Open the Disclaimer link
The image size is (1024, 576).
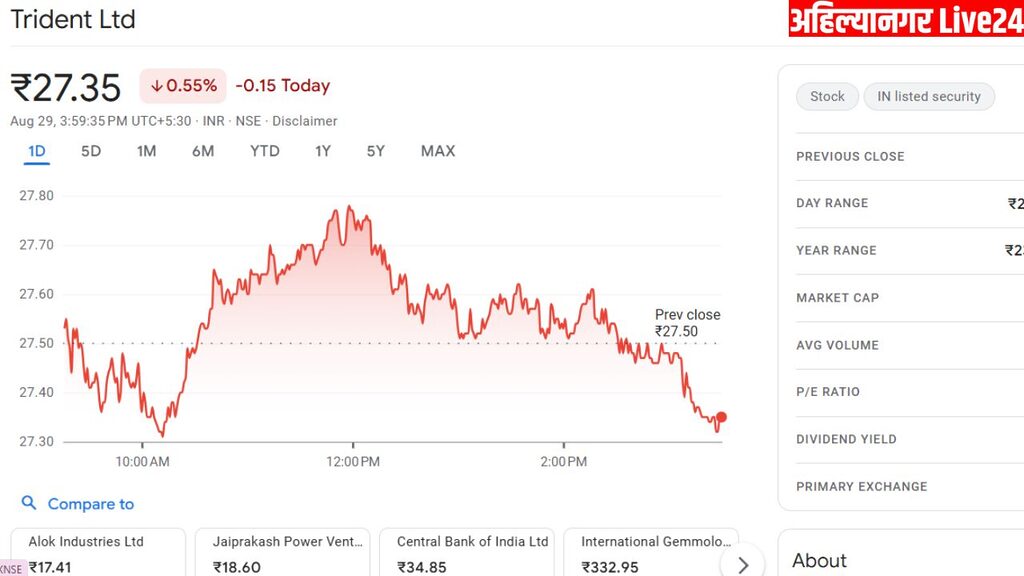point(305,121)
